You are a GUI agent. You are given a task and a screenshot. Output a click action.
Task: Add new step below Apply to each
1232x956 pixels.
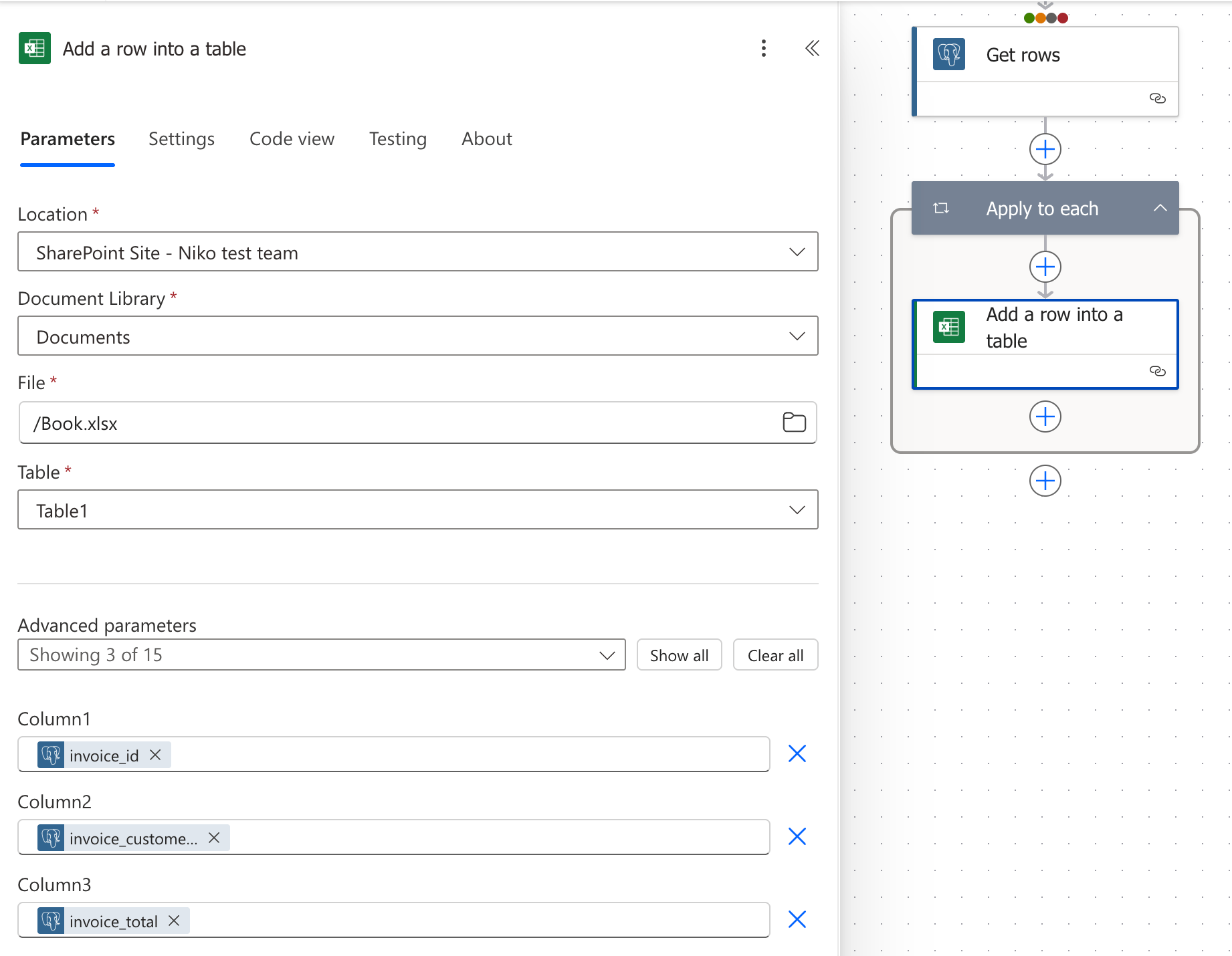coord(1045,481)
